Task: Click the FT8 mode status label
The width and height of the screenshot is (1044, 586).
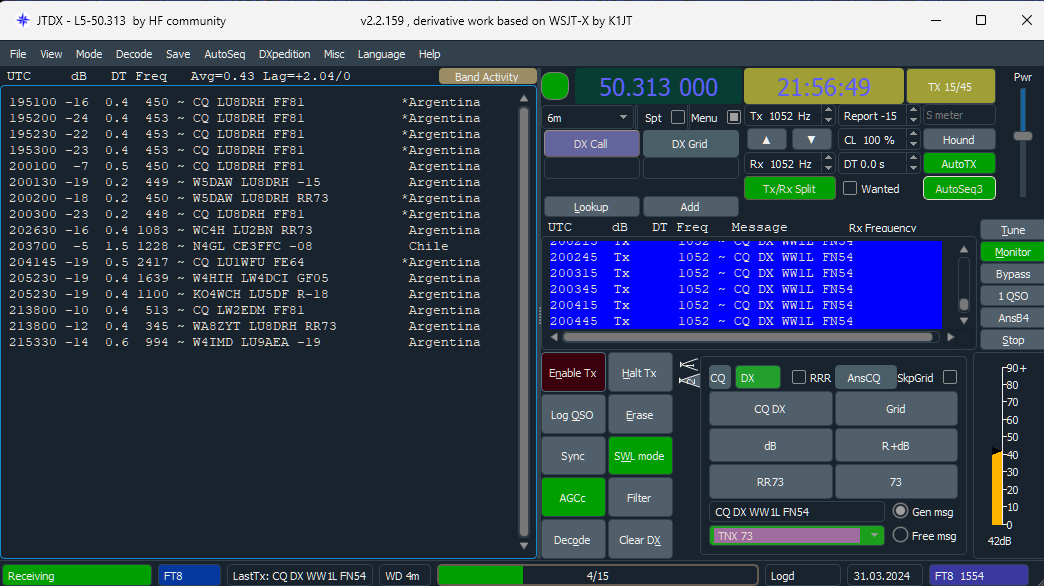Action: pos(188,575)
